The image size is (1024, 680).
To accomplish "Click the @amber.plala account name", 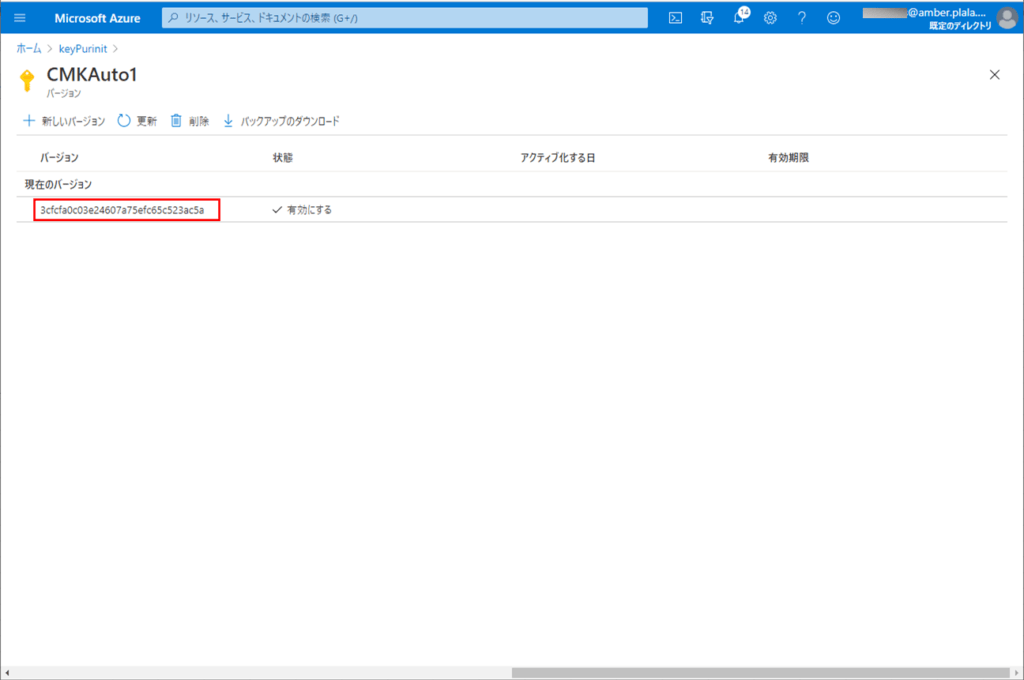I will (x=946, y=12).
